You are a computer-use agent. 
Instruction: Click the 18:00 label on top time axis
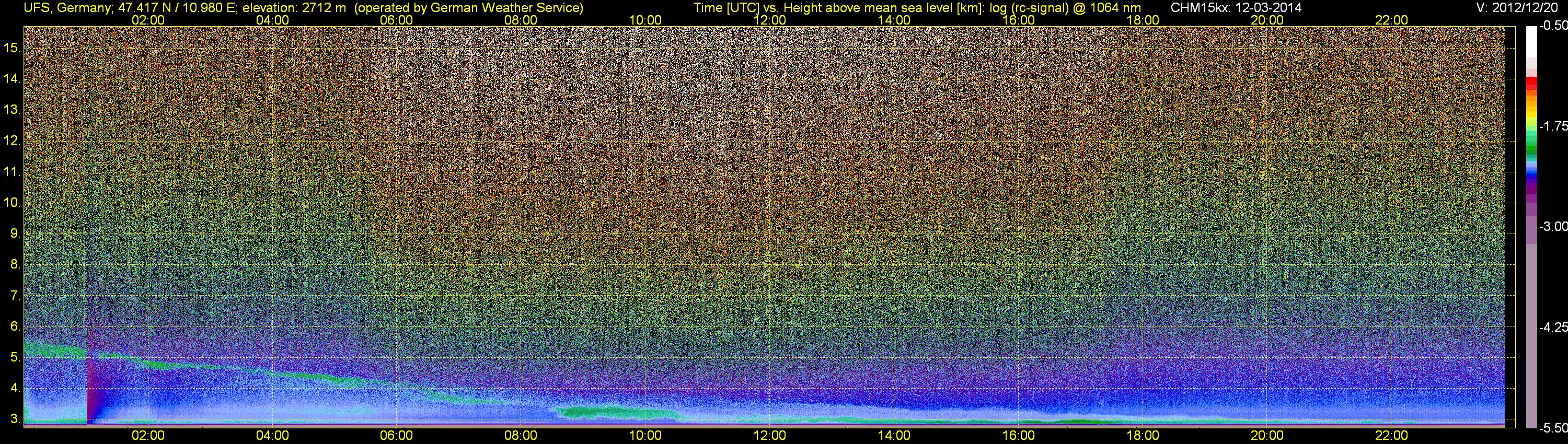pyautogui.click(x=1143, y=20)
